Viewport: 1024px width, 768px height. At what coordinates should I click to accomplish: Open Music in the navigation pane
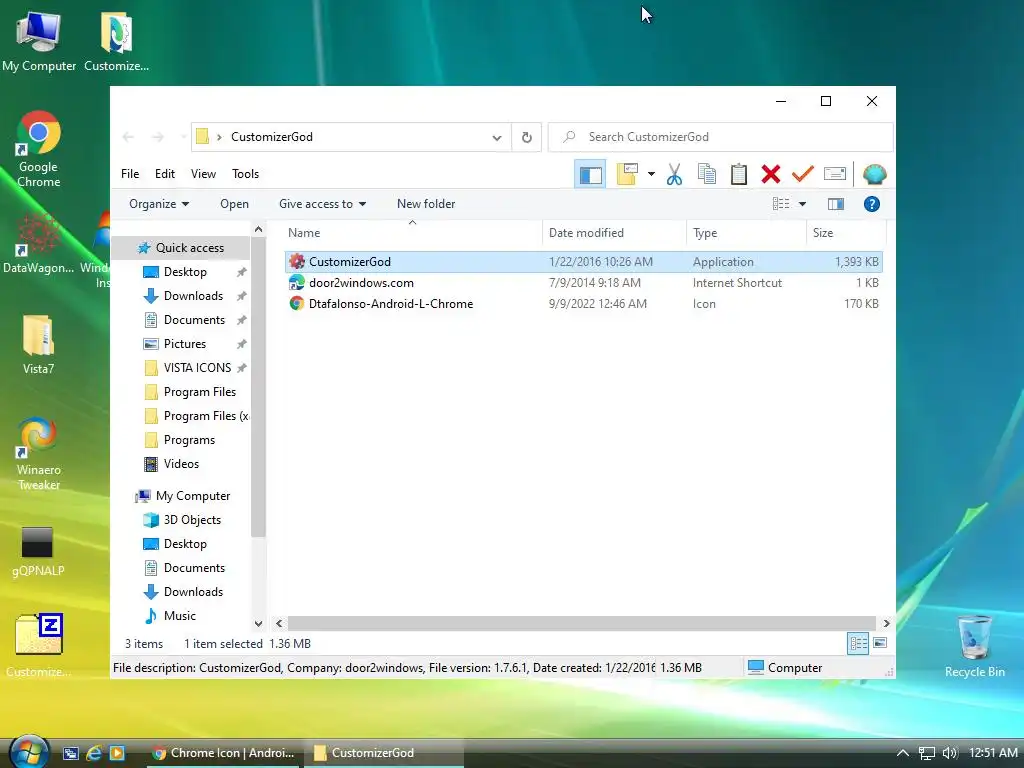coord(180,616)
